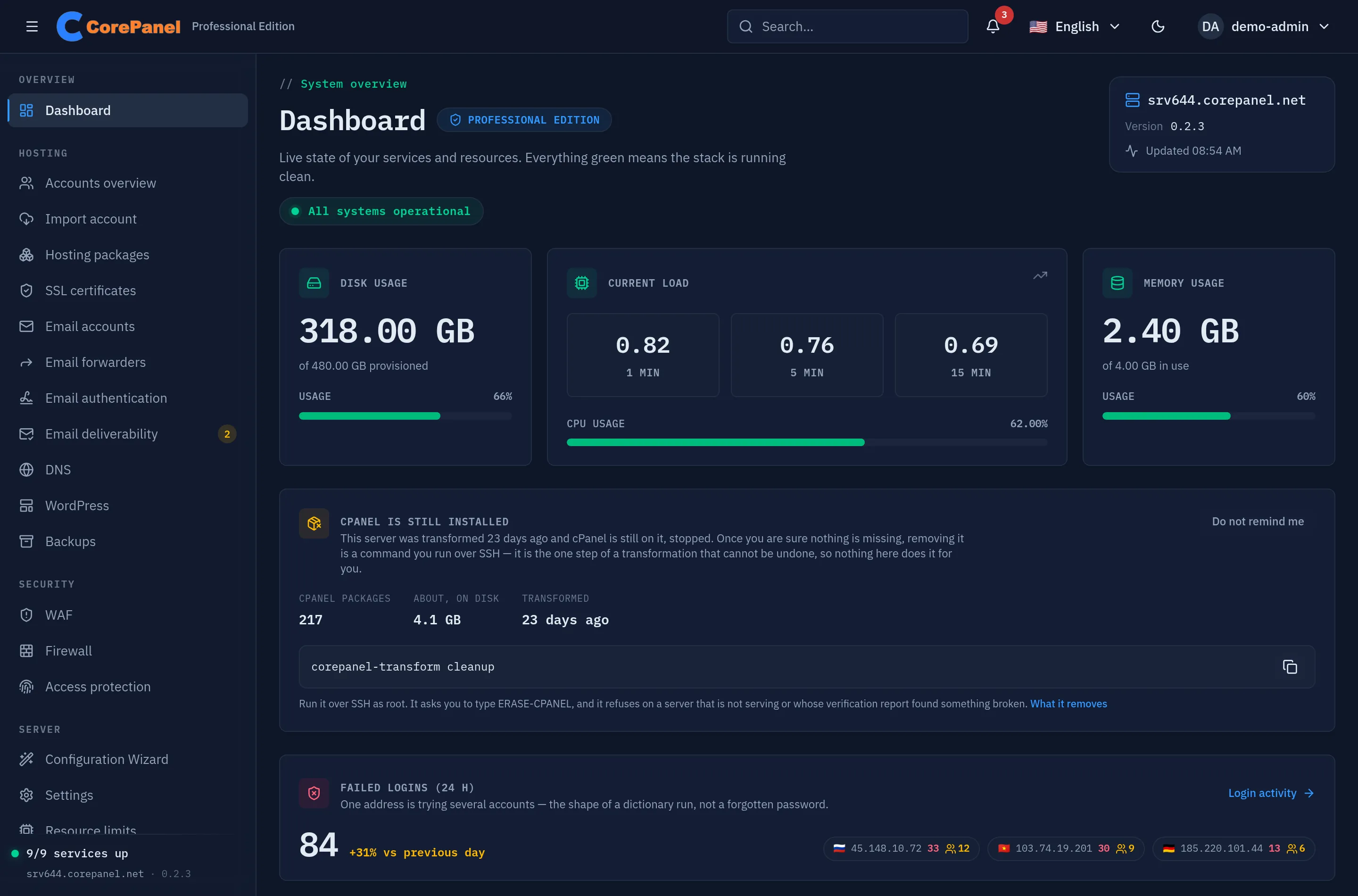The image size is (1358, 896).
Task: Click the Firewall brick icon
Action: pyautogui.click(x=26, y=651)
